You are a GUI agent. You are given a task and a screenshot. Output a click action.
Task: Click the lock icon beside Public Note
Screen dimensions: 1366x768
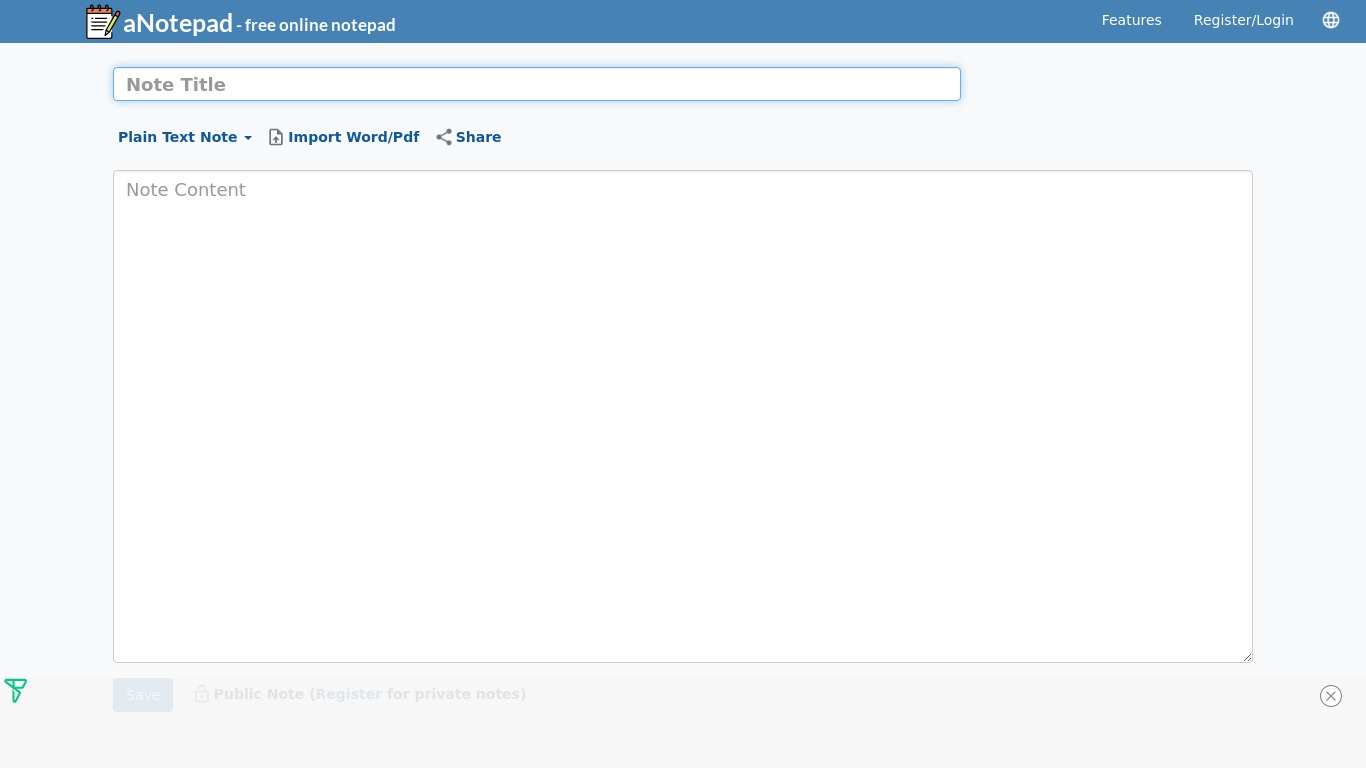pyautogui.click(x=202, y=694)
